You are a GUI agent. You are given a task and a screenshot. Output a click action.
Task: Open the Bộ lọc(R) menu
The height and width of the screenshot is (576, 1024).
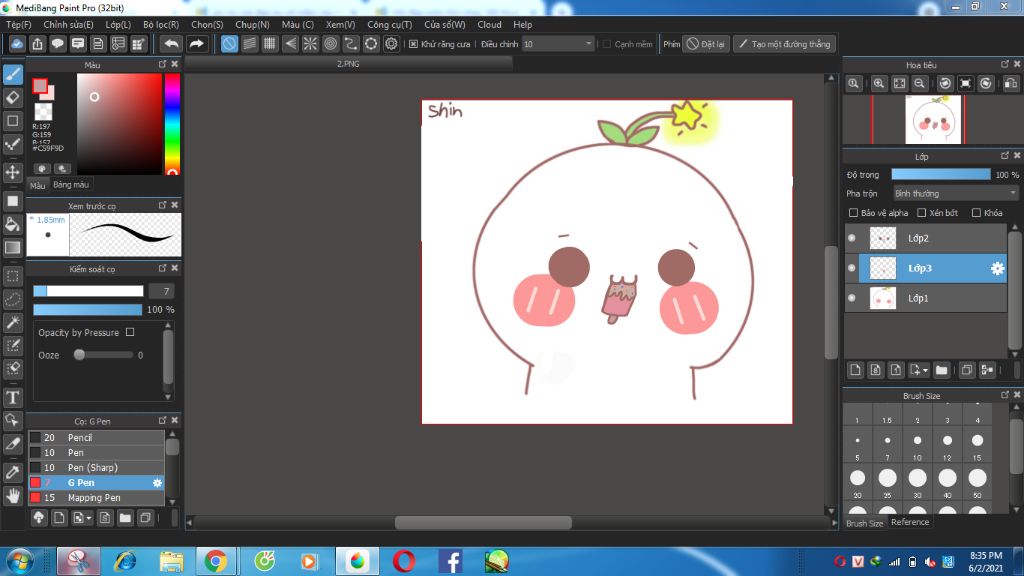tap(161, 25)
